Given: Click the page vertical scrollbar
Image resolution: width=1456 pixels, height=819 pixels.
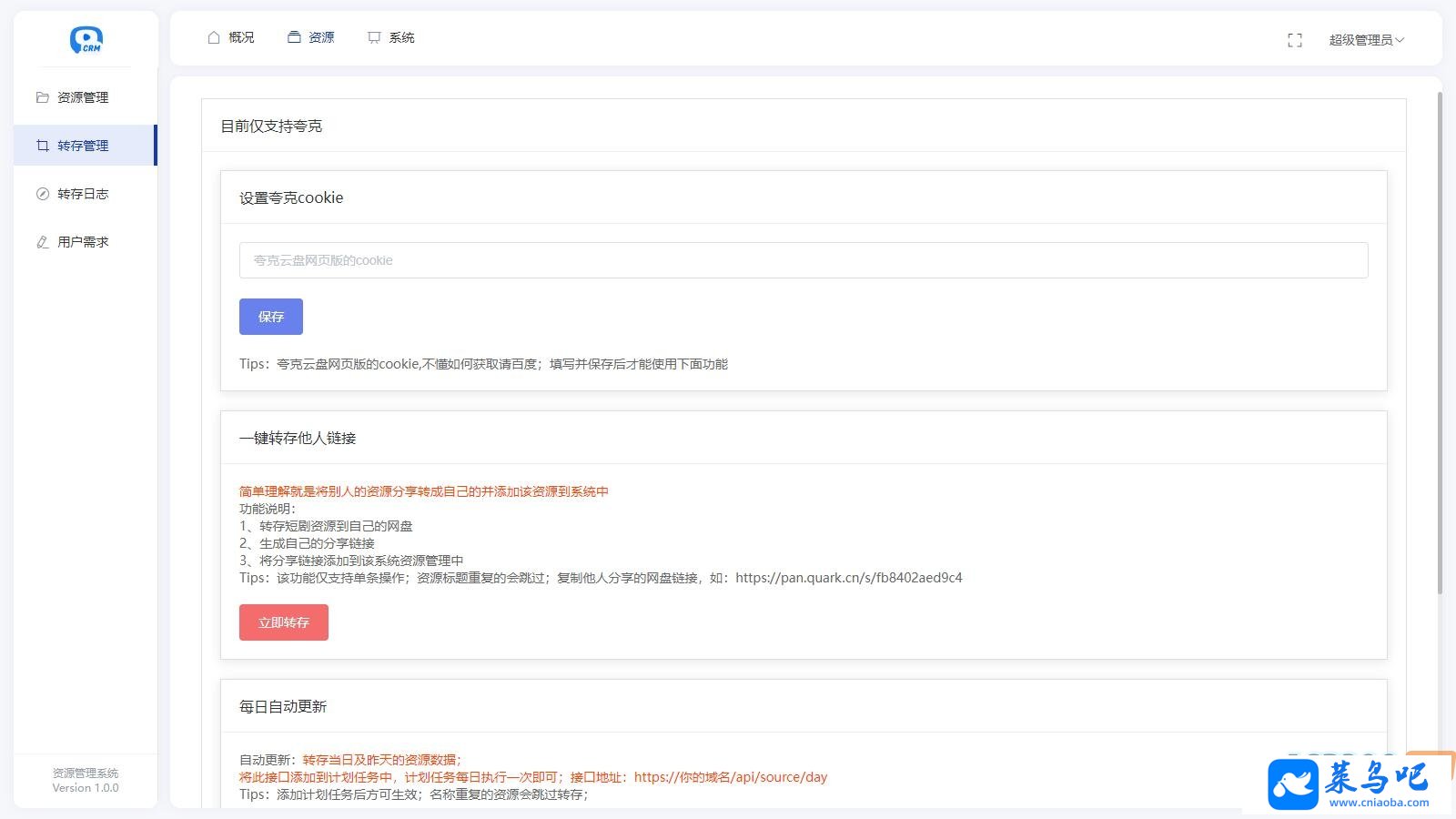Looking at the screenshot, I should pos(1440,342).
